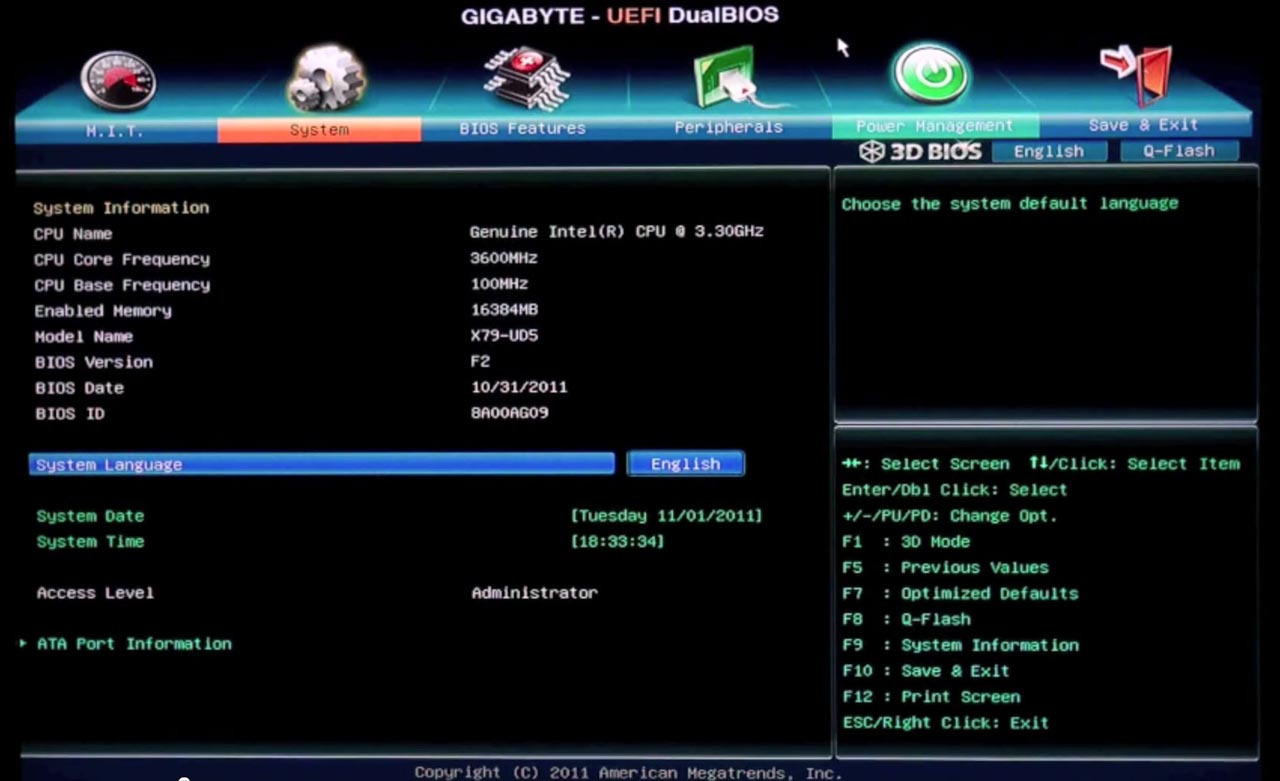Open the Save & Exit door icon
The height and width of the screenshot is (781, 1280).
point(1137,75)
